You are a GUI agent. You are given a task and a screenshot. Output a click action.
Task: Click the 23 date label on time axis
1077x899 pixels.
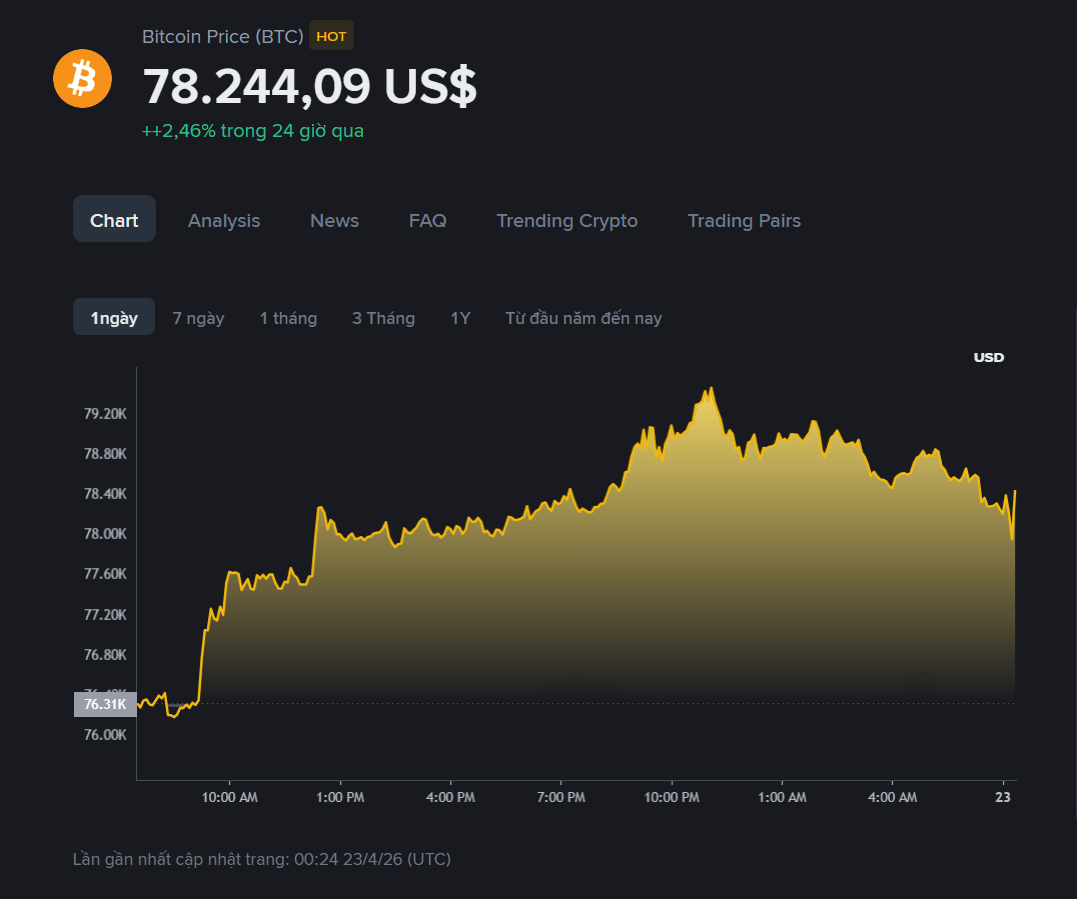point(1003,797)
